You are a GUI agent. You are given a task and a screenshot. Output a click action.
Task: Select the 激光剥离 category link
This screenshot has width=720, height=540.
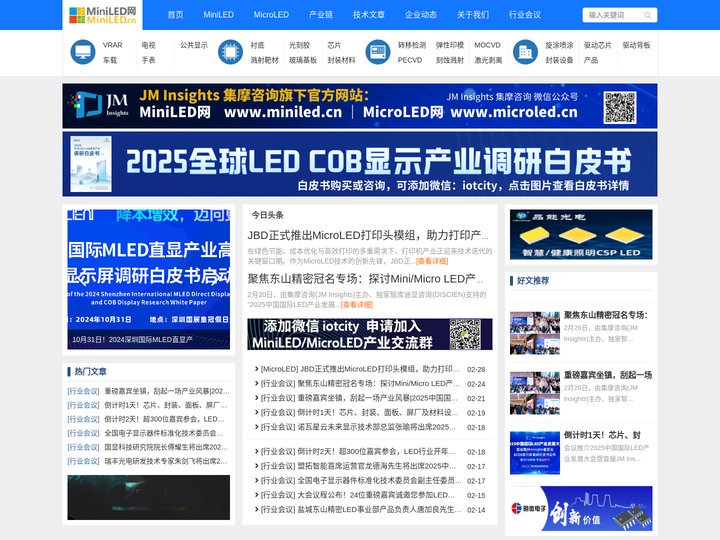click(x=488, y=60)
